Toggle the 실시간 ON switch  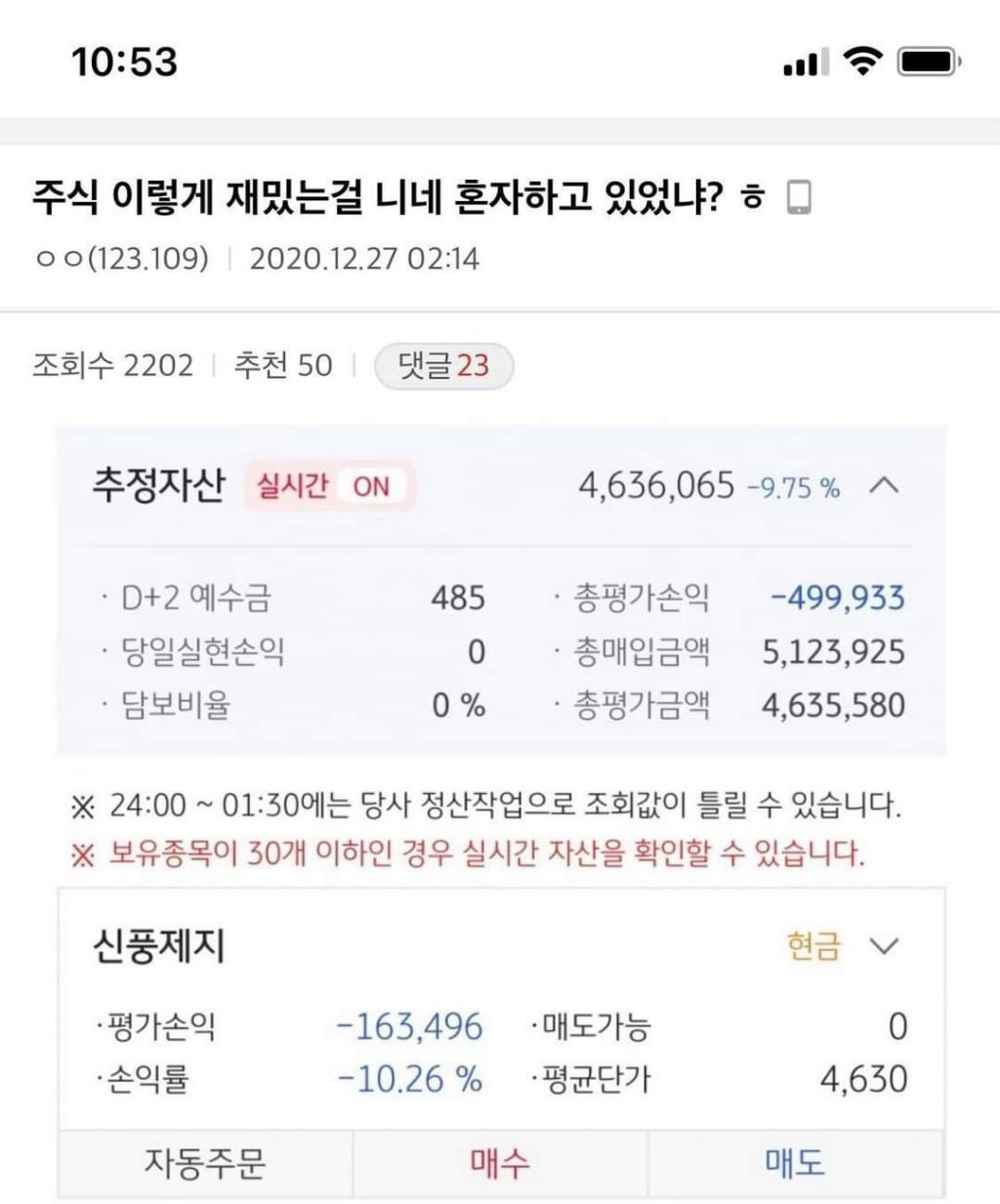(x=330, y=485)
